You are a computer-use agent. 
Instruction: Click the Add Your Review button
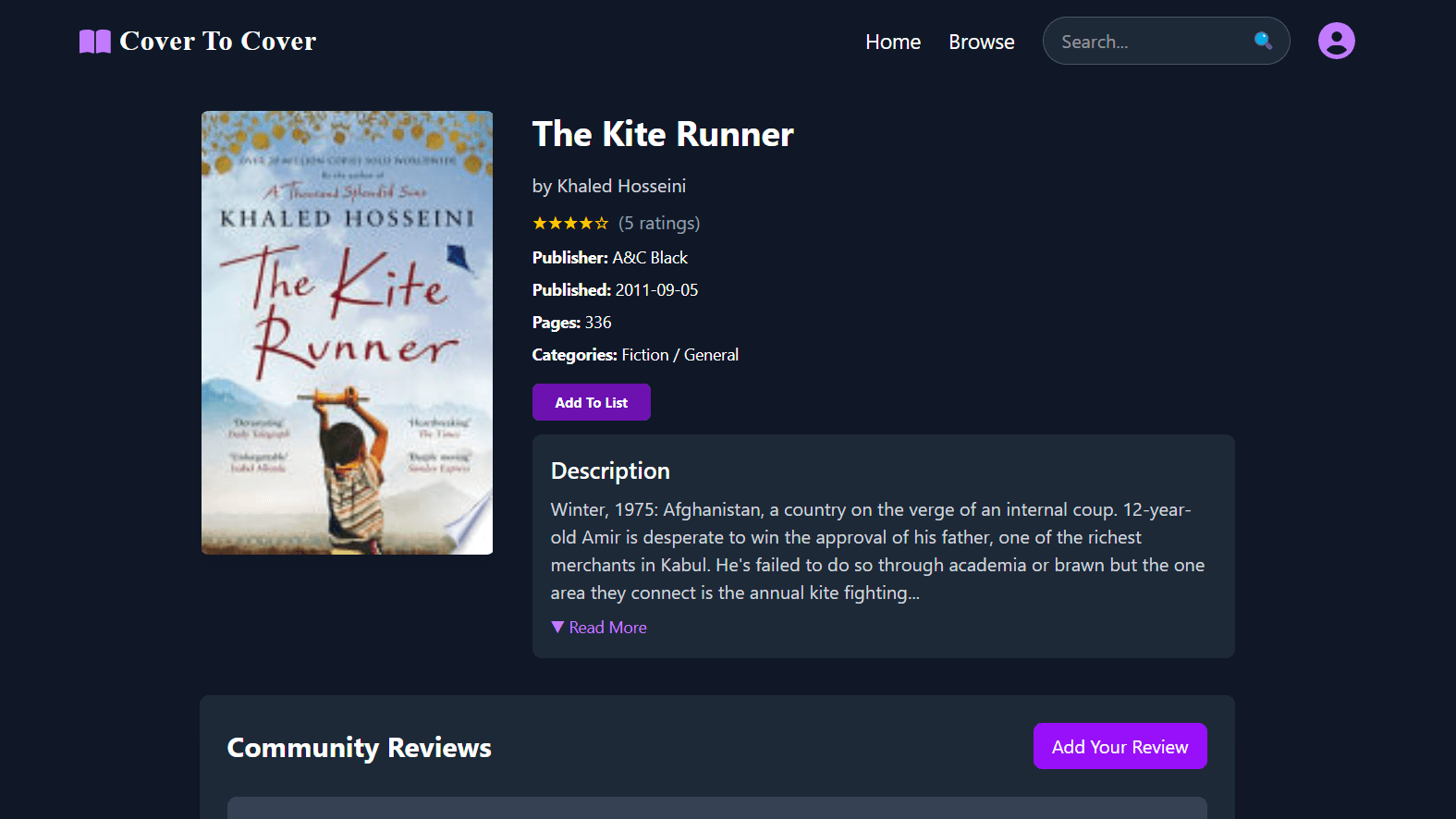(1120, 746)
